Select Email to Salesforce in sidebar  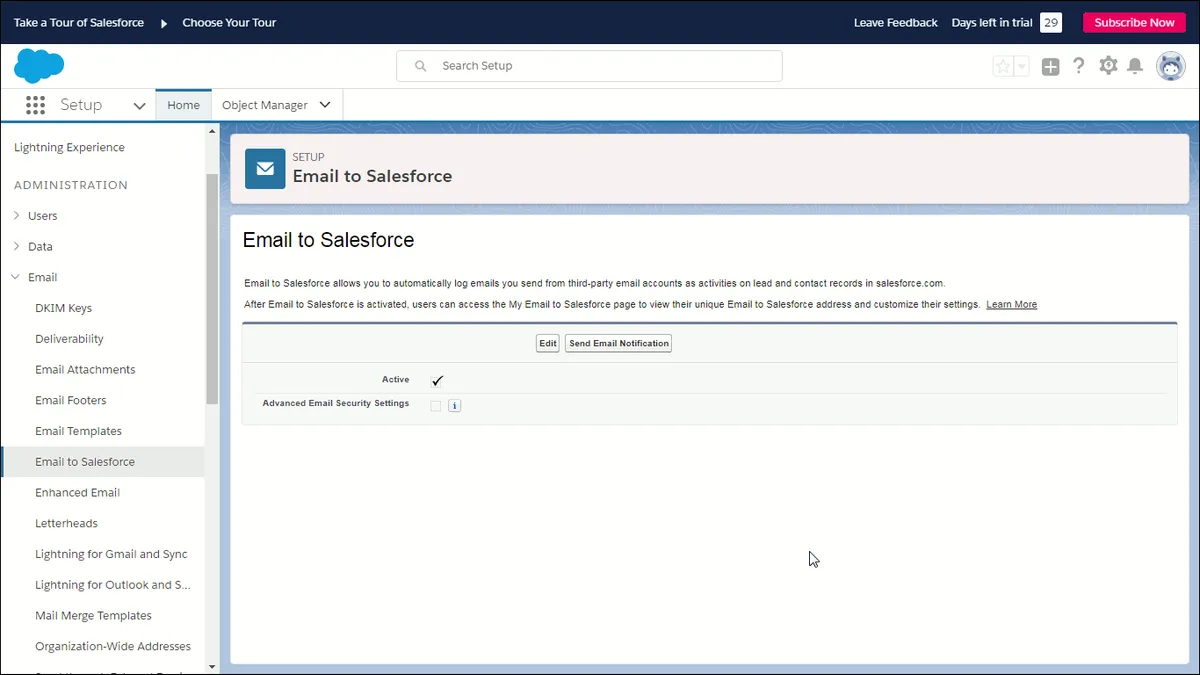pyautogui.click(x=103, y=462)
